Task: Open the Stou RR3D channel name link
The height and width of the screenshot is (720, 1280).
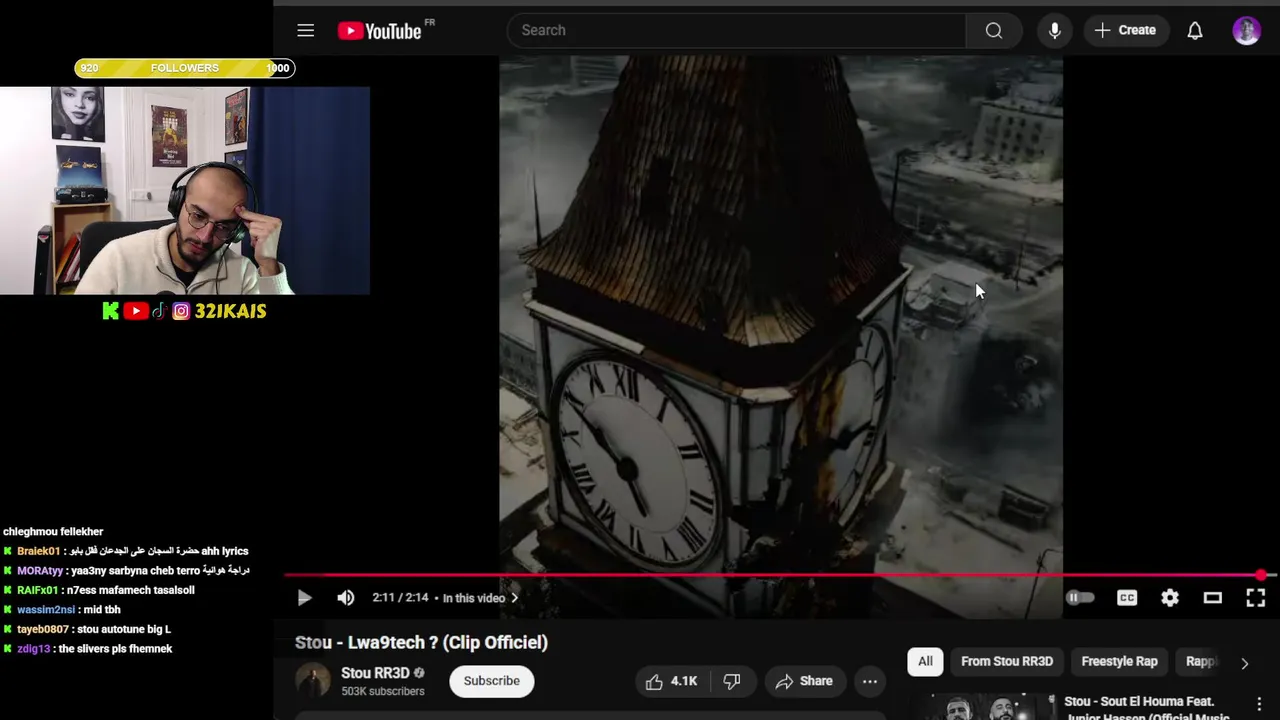Action: point(375,673)
